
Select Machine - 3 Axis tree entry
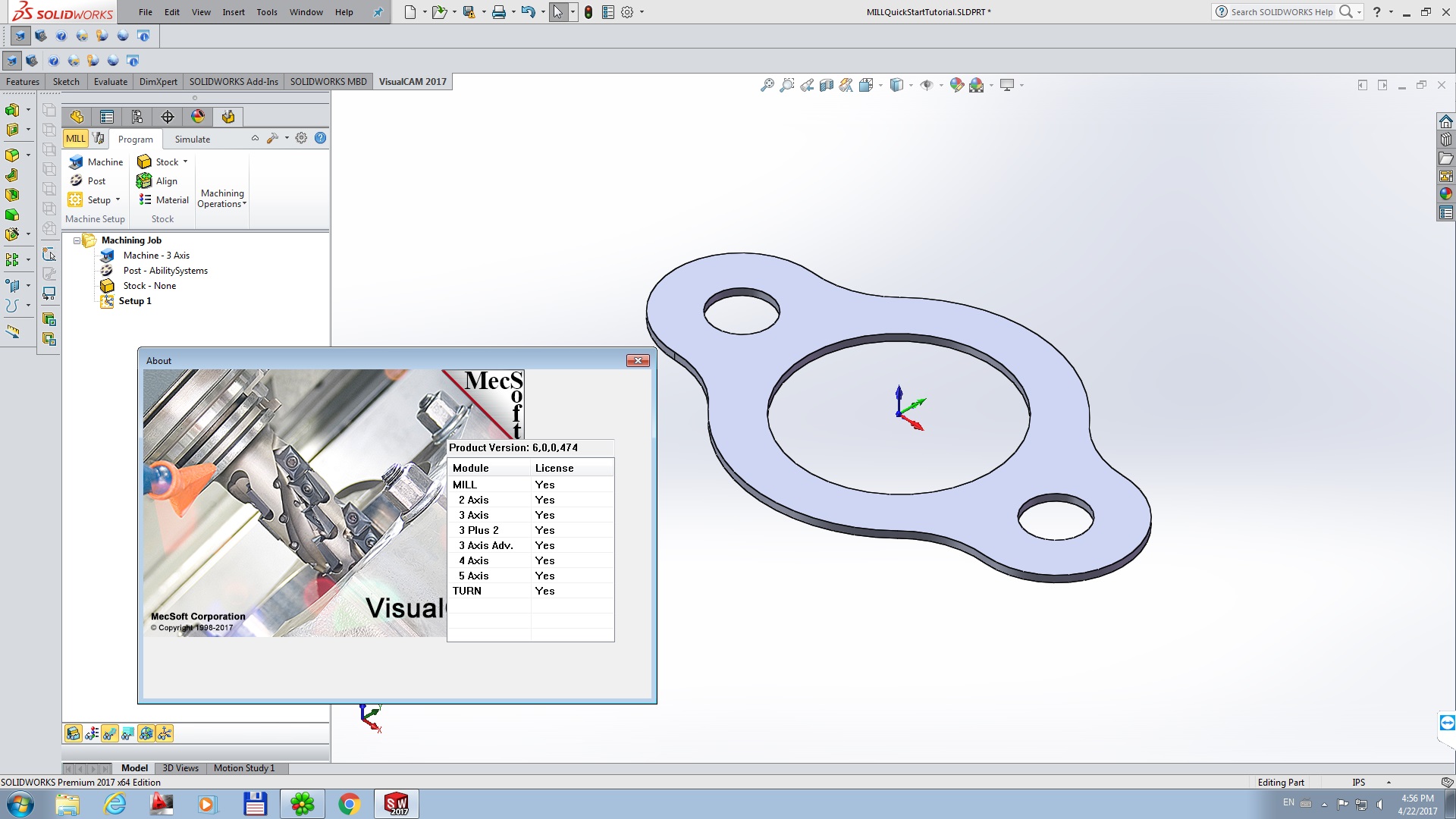tap(156, 255)
